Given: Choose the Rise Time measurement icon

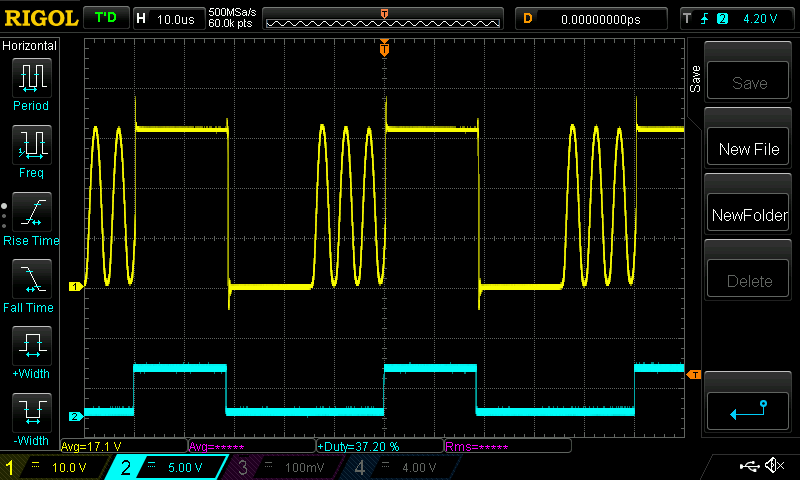Looking at the screenshot, I should (31, 212).
